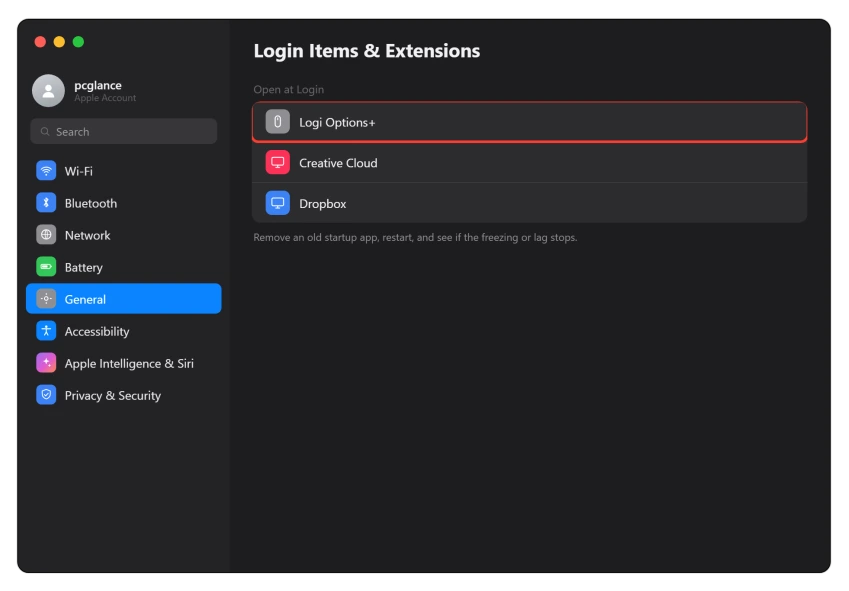Image resolution: width=849 pixels, height=591 pixels.
Task: Click the blue Dropbox icon
Action: (x=277, y=203)
